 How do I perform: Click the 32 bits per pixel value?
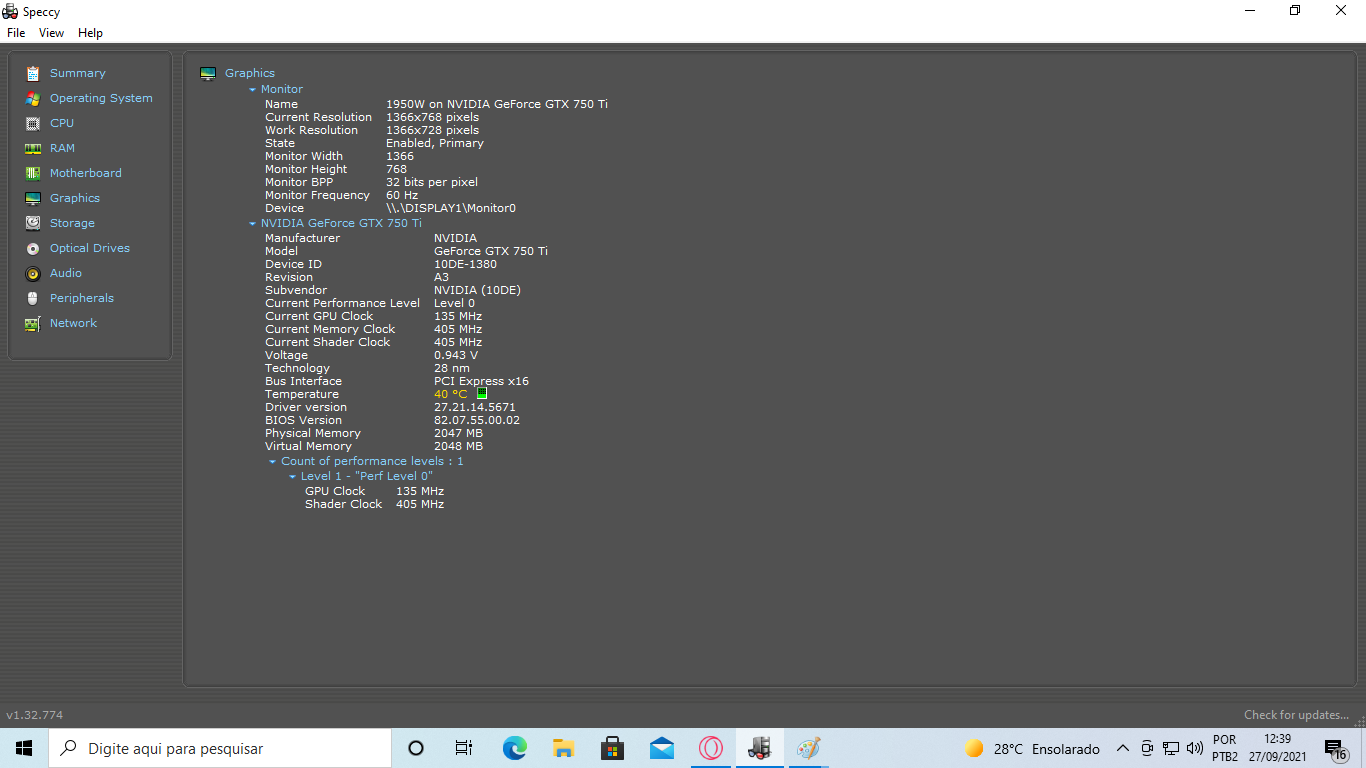pos(432,182)
